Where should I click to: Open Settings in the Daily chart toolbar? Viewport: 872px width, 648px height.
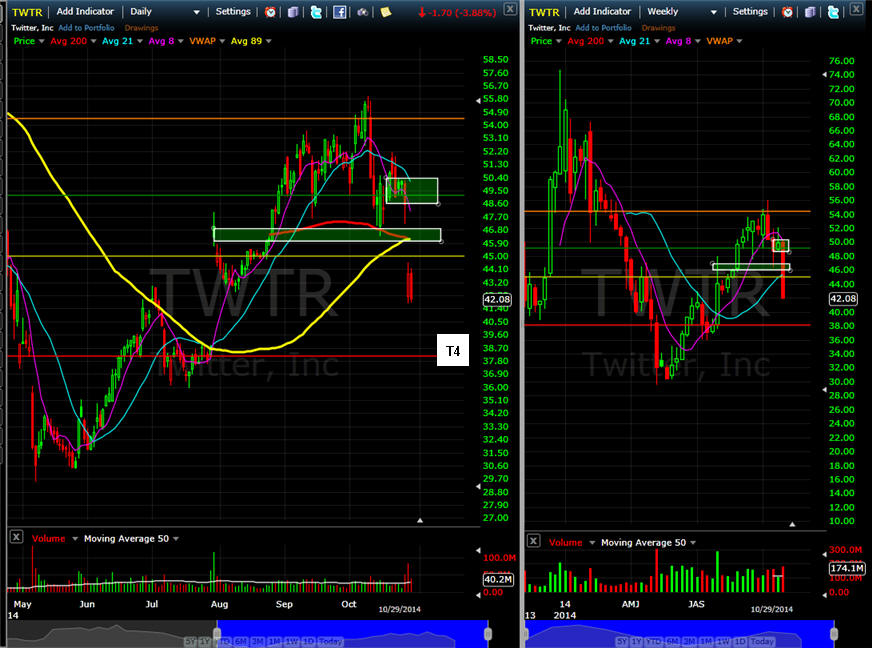point(234,12)
